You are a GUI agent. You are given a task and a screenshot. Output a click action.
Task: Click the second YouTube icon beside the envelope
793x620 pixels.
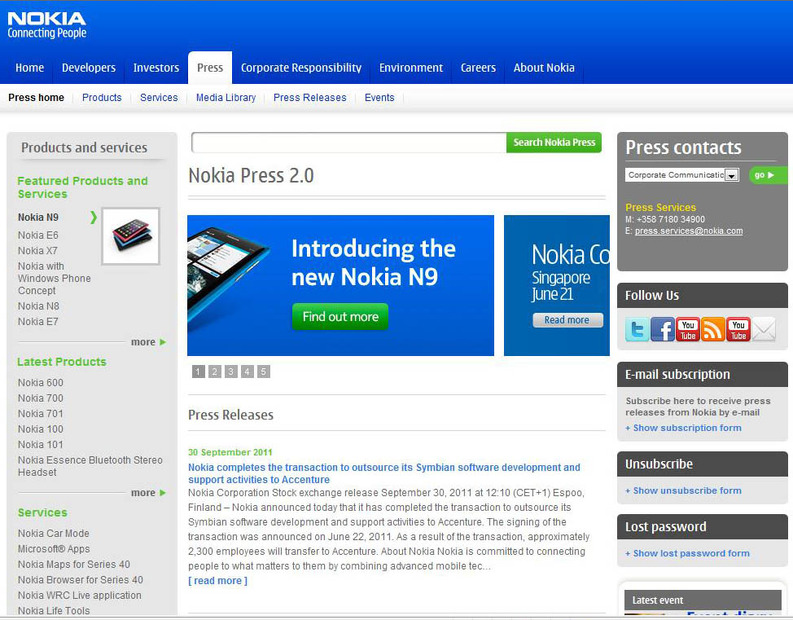point(738,330)
